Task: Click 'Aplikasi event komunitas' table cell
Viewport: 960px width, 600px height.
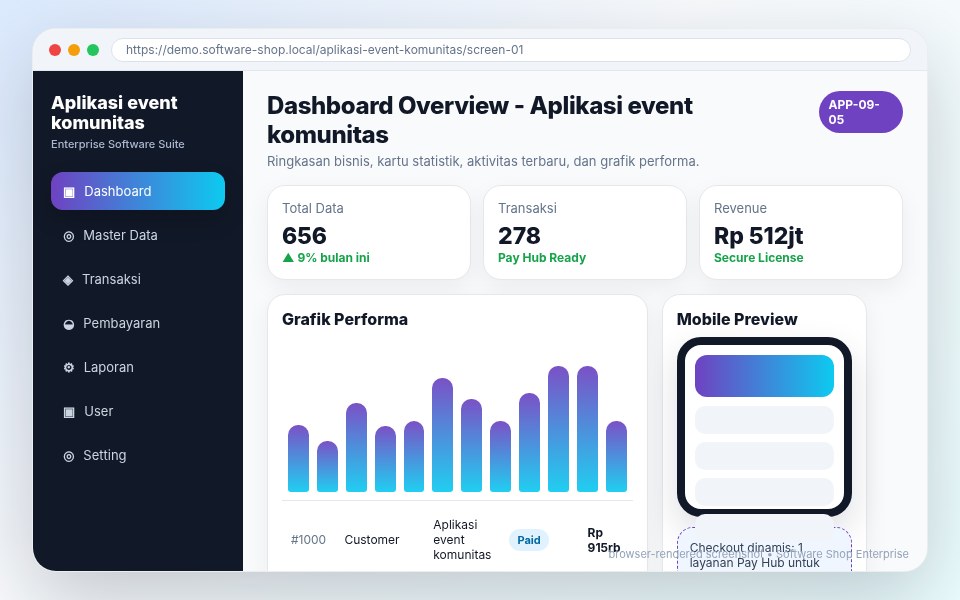Action: tap(462, 540)
